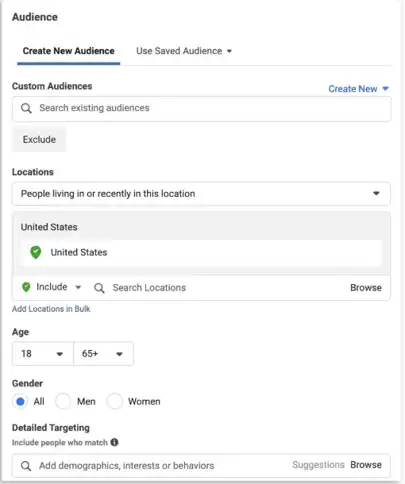Click green pin icon beside United States

coord(35,252)
